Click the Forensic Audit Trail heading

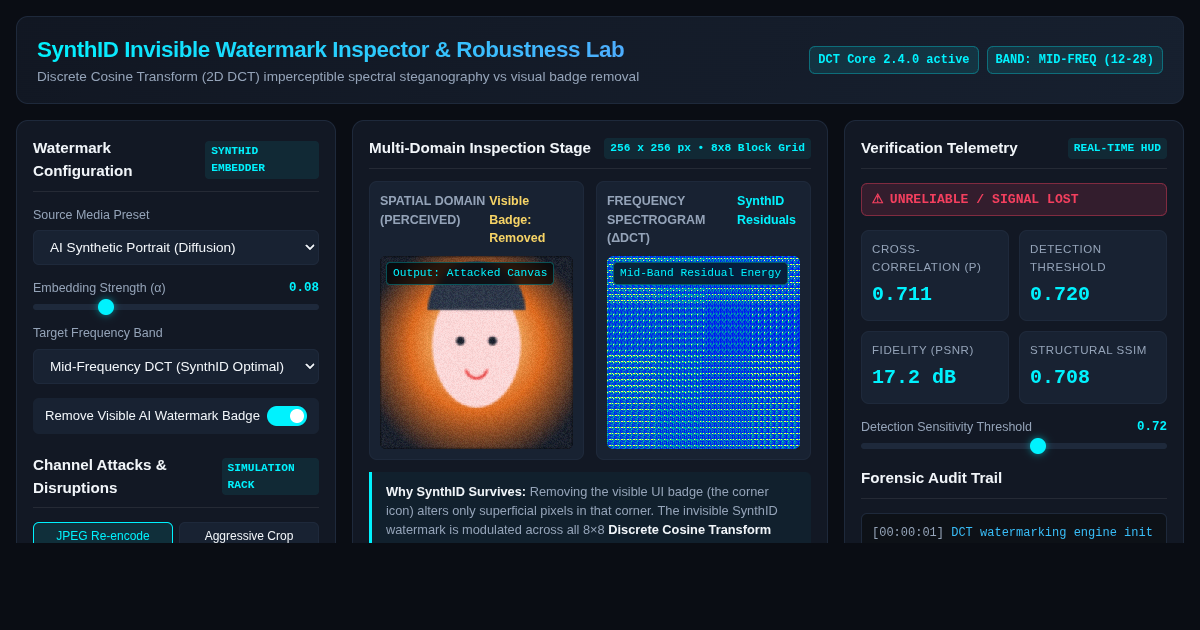tap(931, 477)
